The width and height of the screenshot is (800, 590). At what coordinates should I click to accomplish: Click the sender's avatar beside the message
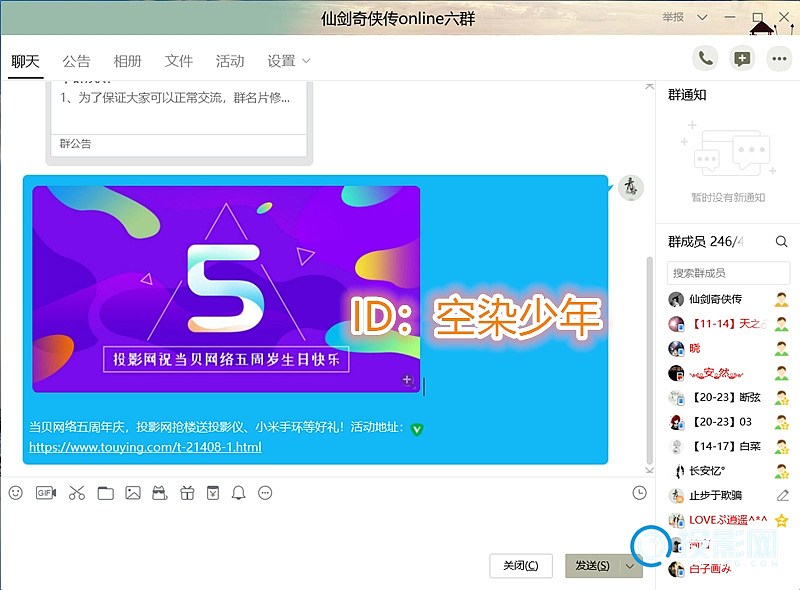pyautogui.click(x=631, y=188)
